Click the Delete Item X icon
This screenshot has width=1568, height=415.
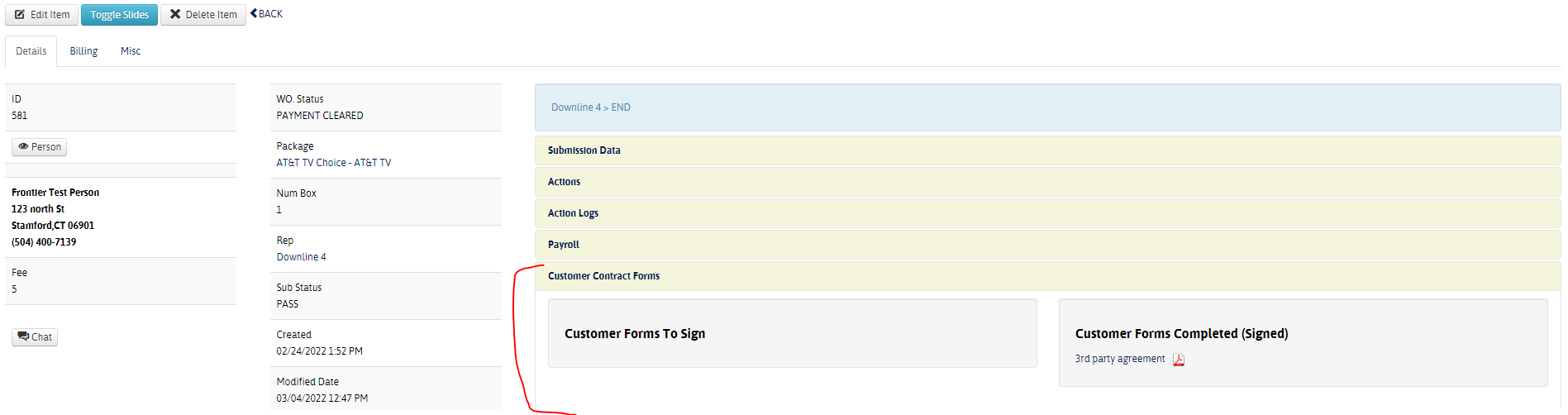click(175, 15)
